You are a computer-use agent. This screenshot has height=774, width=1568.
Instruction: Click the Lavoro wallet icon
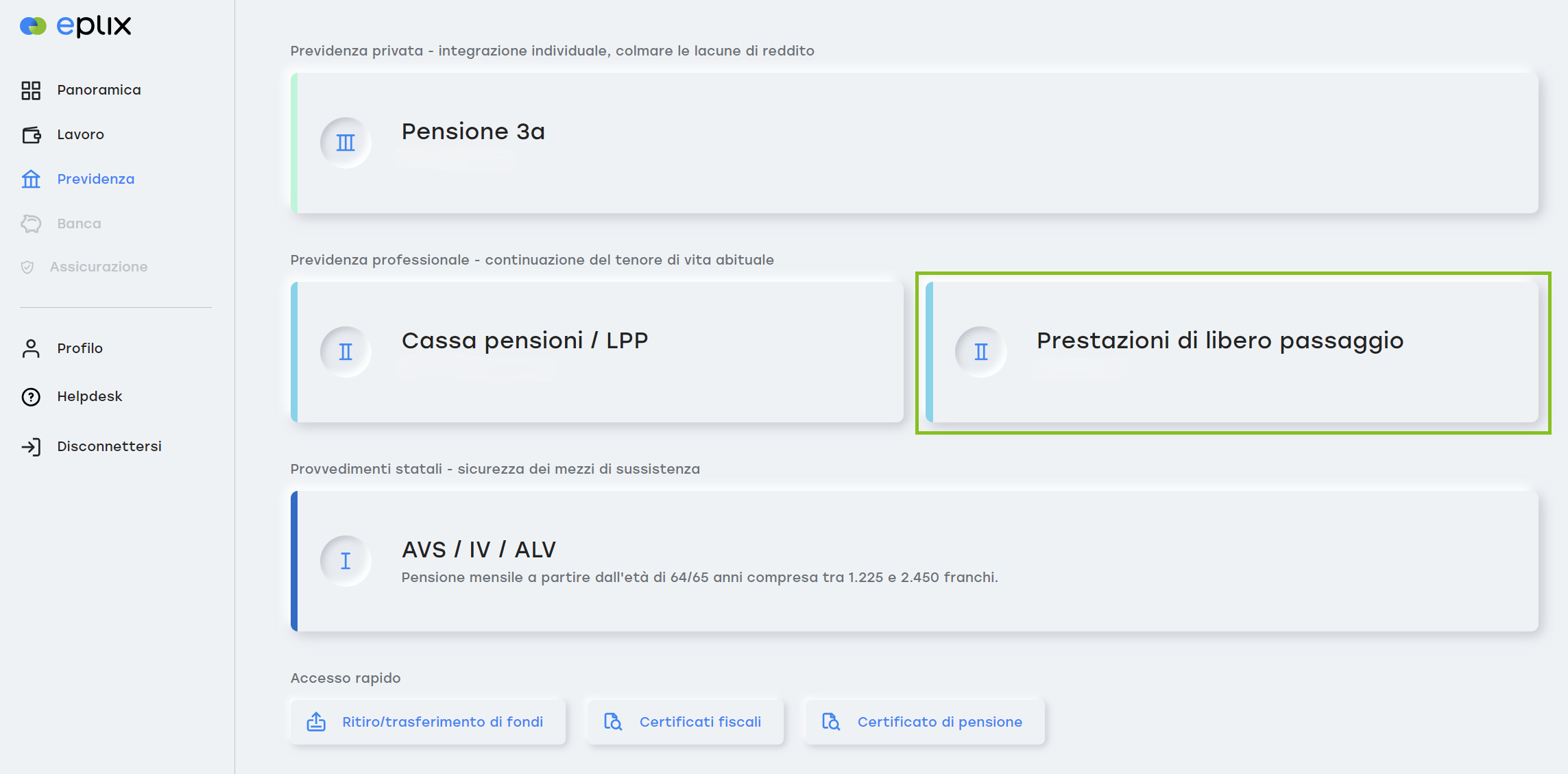[x=31, y=135]
